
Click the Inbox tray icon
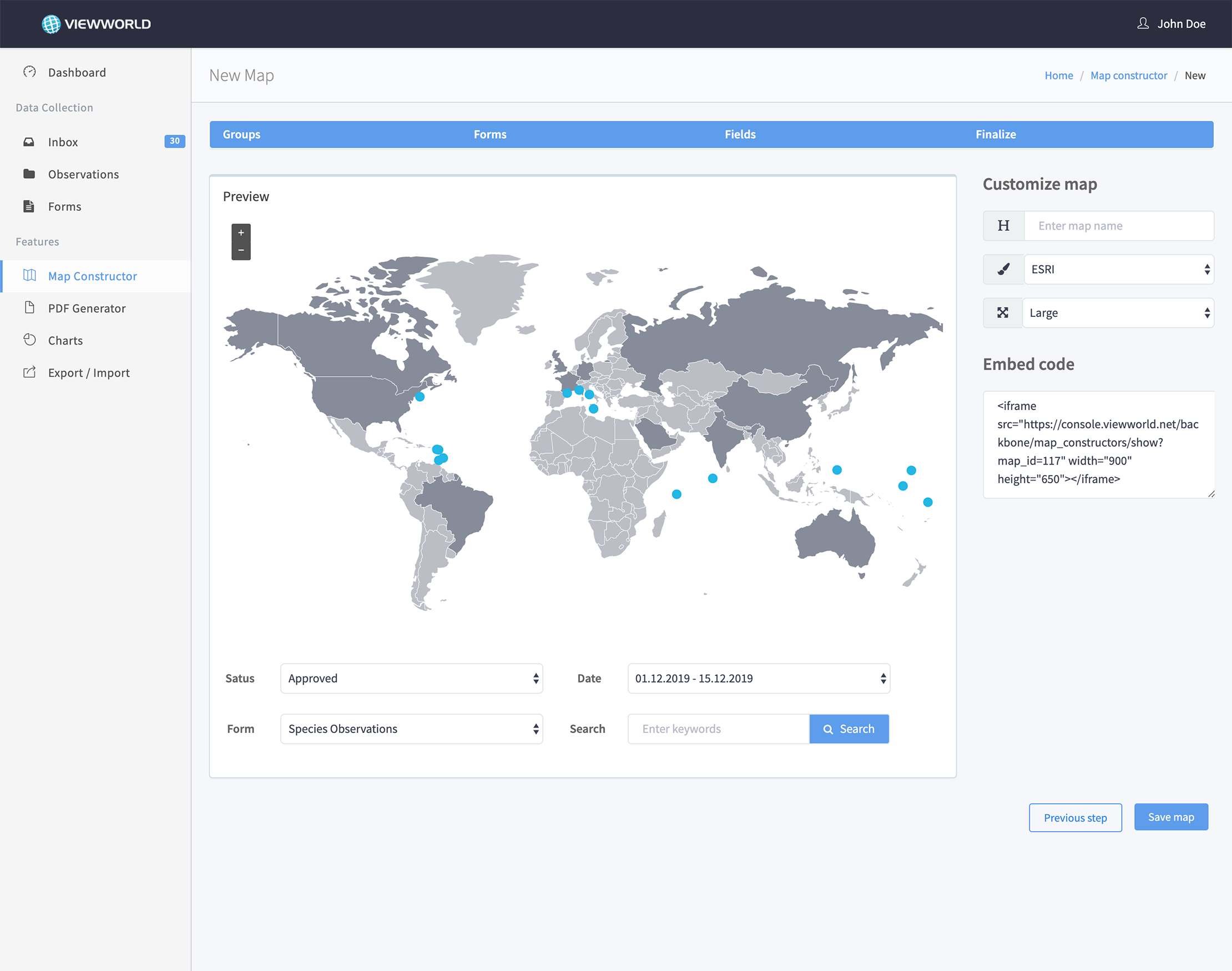coord(29,141)
